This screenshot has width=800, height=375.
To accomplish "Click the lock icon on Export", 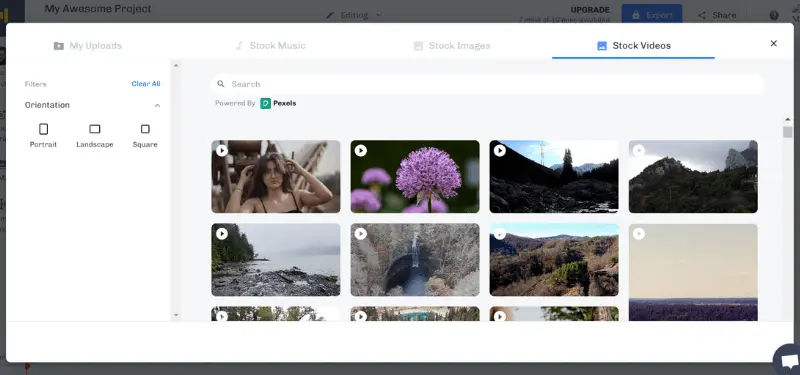I will [x=636, y=15].
